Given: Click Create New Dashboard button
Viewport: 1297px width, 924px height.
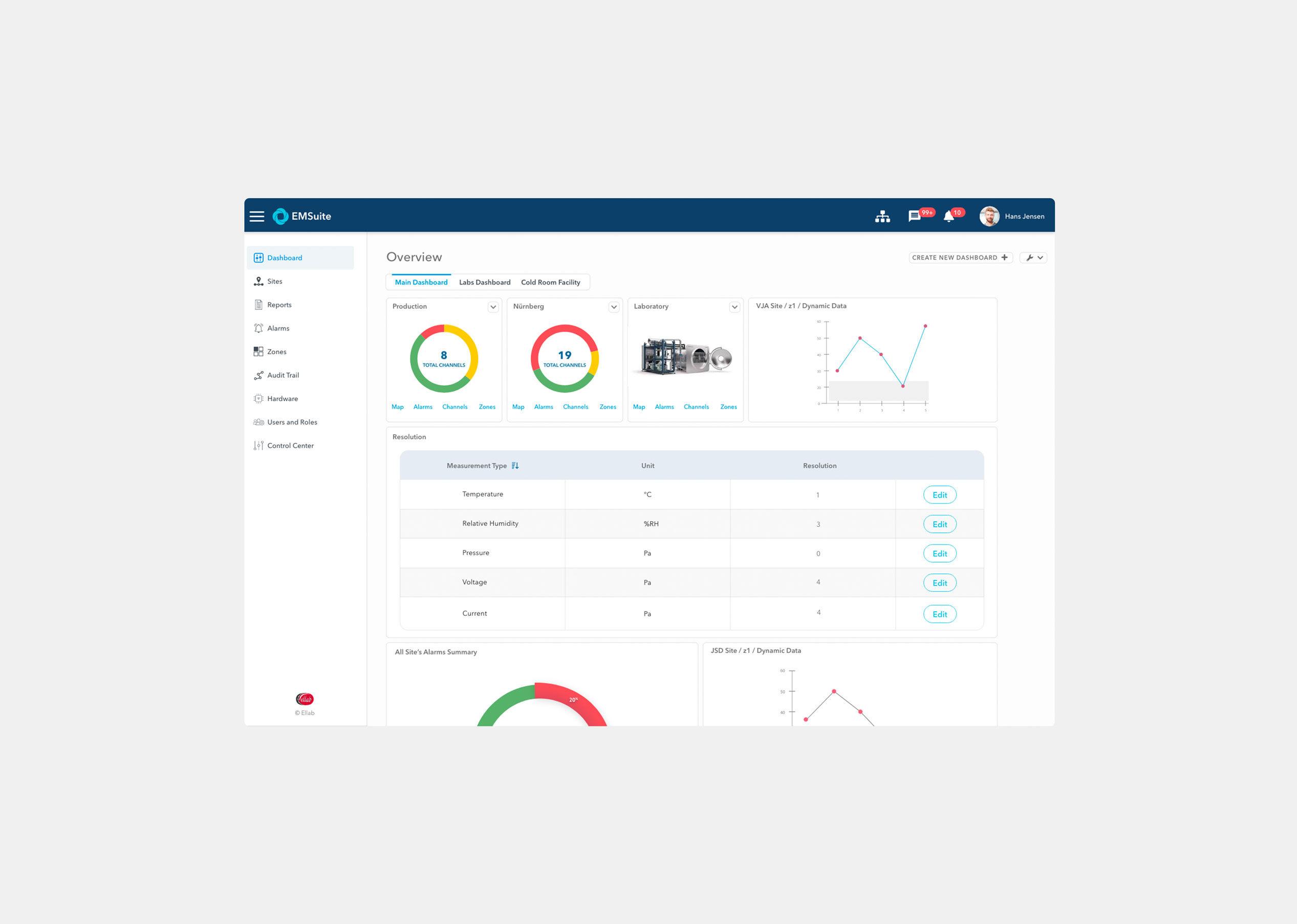Looking at the screenshot, I should (x=960, y=257).
